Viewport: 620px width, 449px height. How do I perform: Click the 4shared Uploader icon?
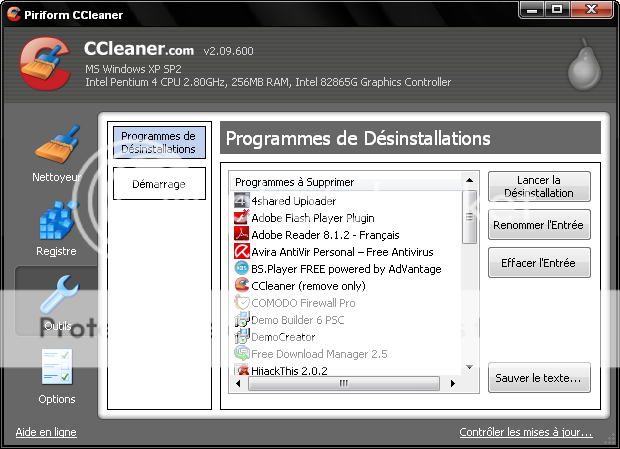click(x=242, y=200)
